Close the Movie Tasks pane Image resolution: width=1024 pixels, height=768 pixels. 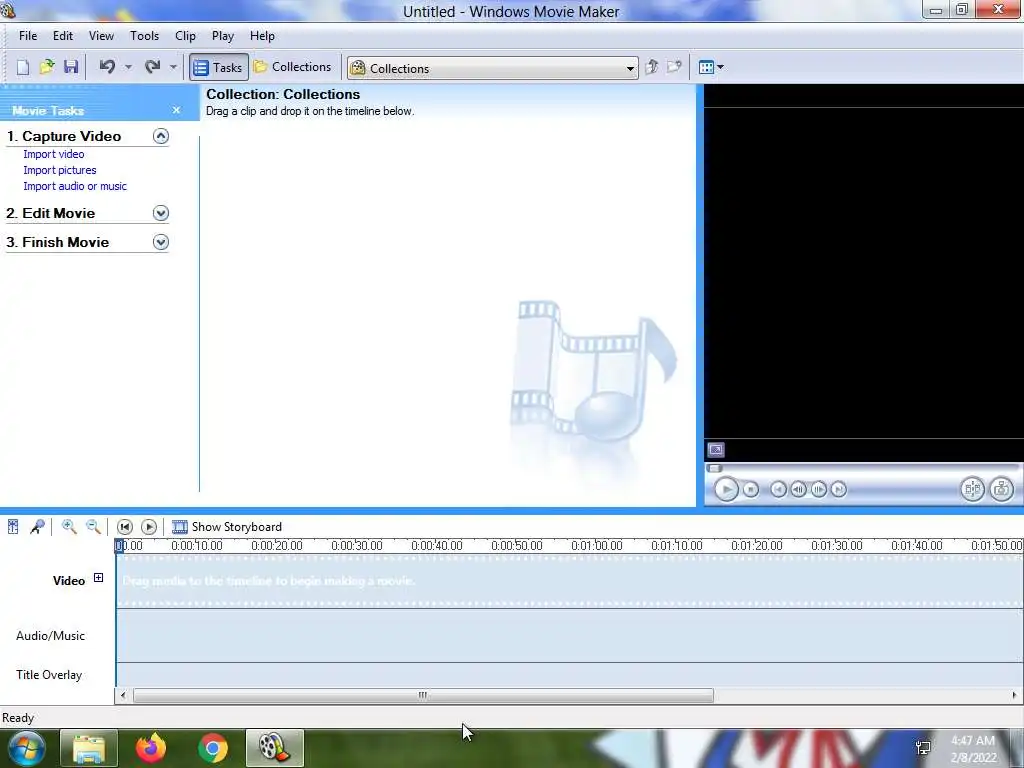coord(176,110)
